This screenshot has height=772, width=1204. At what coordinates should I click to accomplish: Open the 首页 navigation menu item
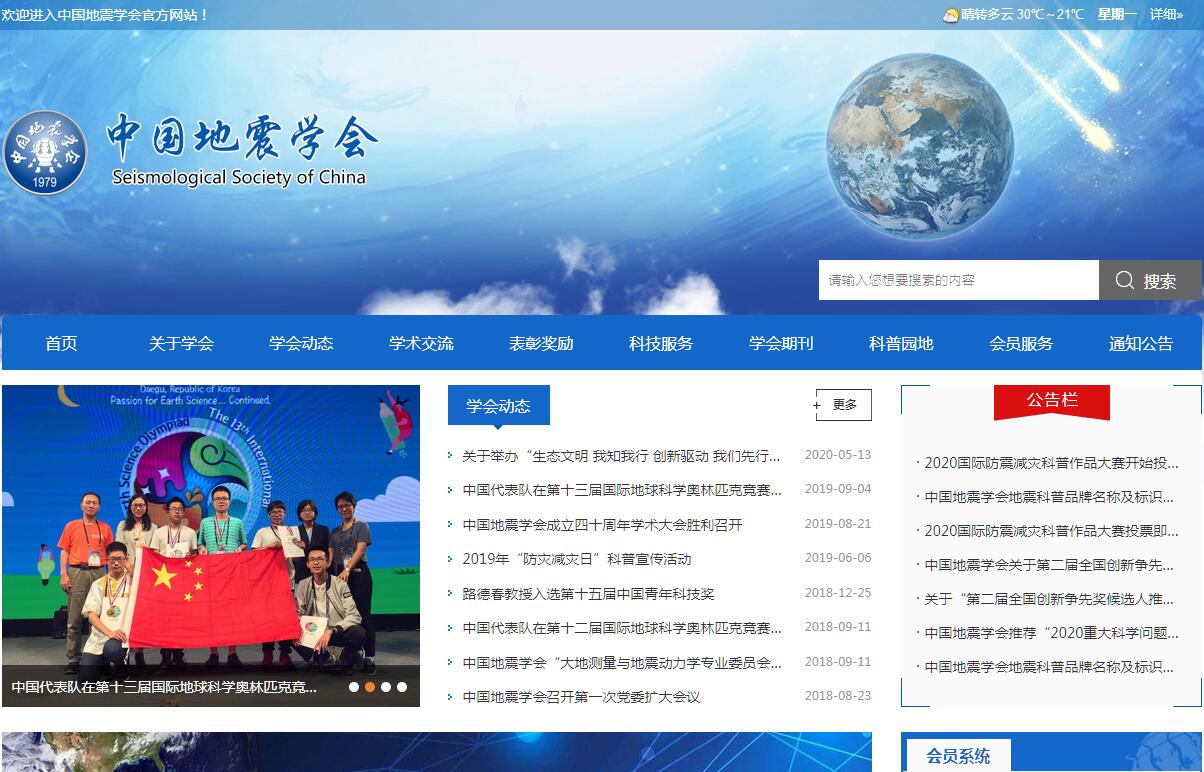pyautogui.click(x=61, y=343)
